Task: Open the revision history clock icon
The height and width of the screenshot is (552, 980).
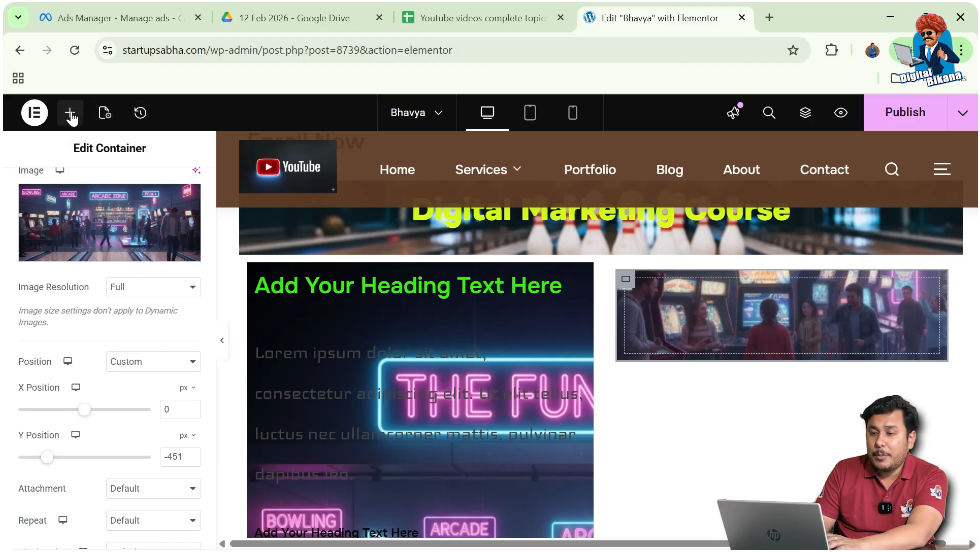Action: point(140,113)
